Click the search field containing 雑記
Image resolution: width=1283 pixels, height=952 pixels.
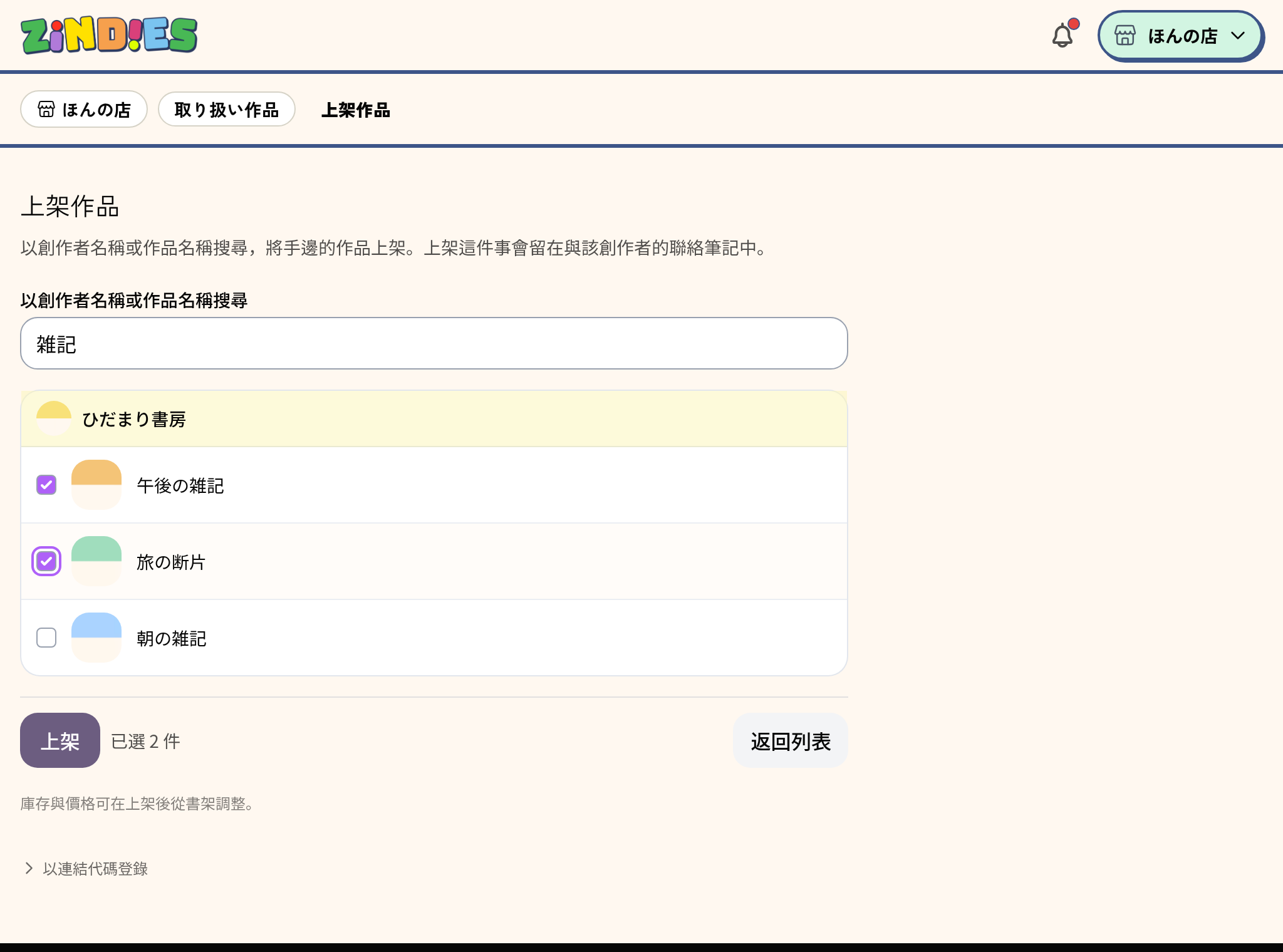pos(434,343)
